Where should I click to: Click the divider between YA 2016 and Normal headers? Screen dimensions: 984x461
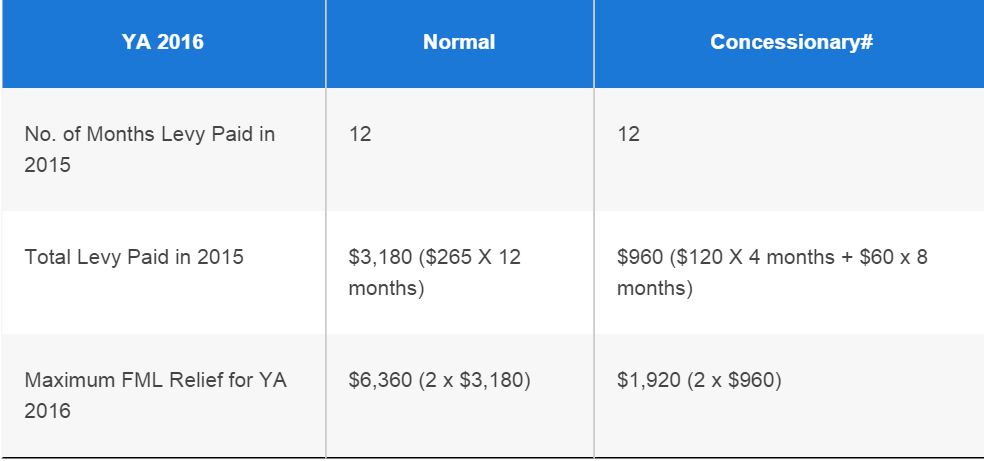pos(325,43)
